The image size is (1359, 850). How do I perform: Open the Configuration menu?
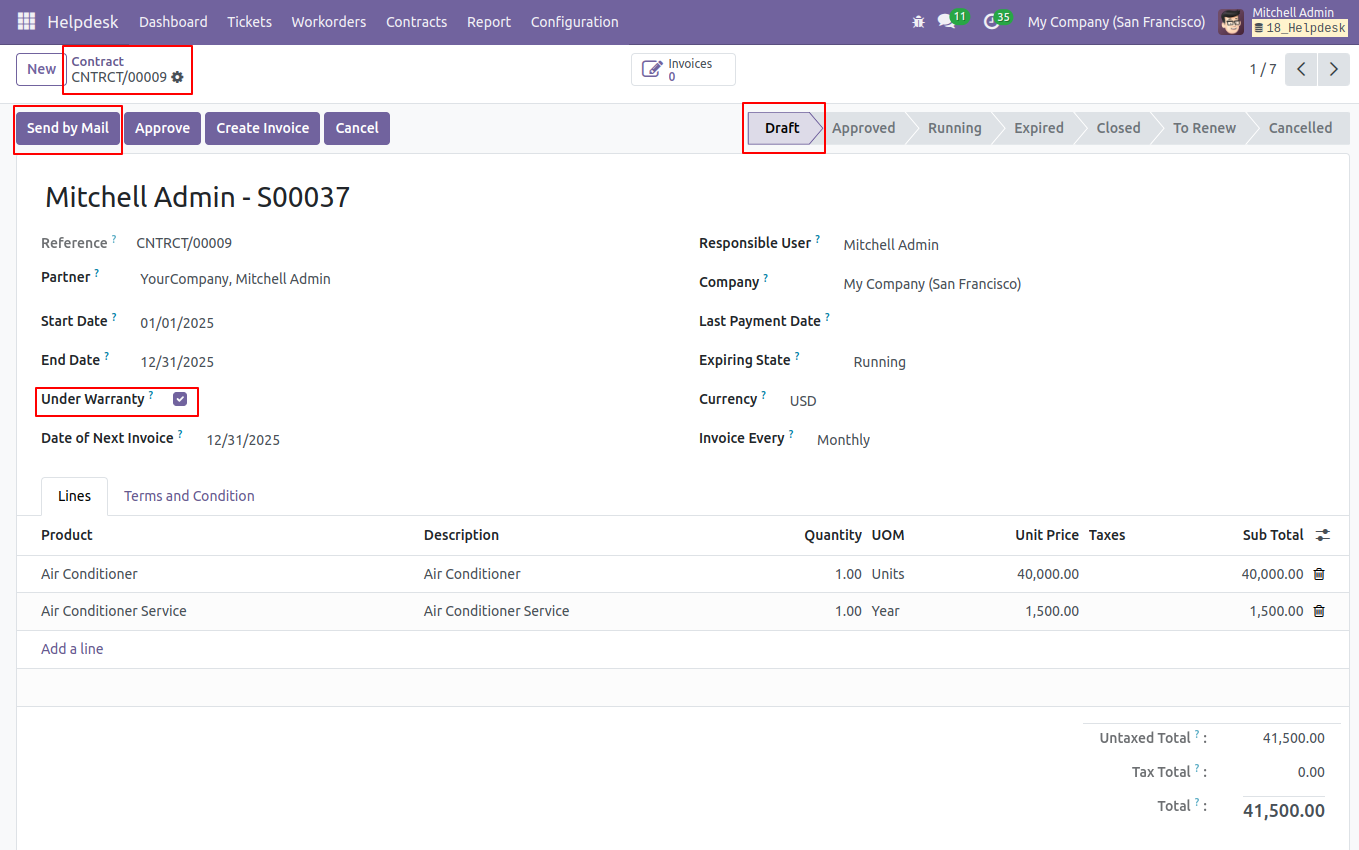click(x=574, y=21)
